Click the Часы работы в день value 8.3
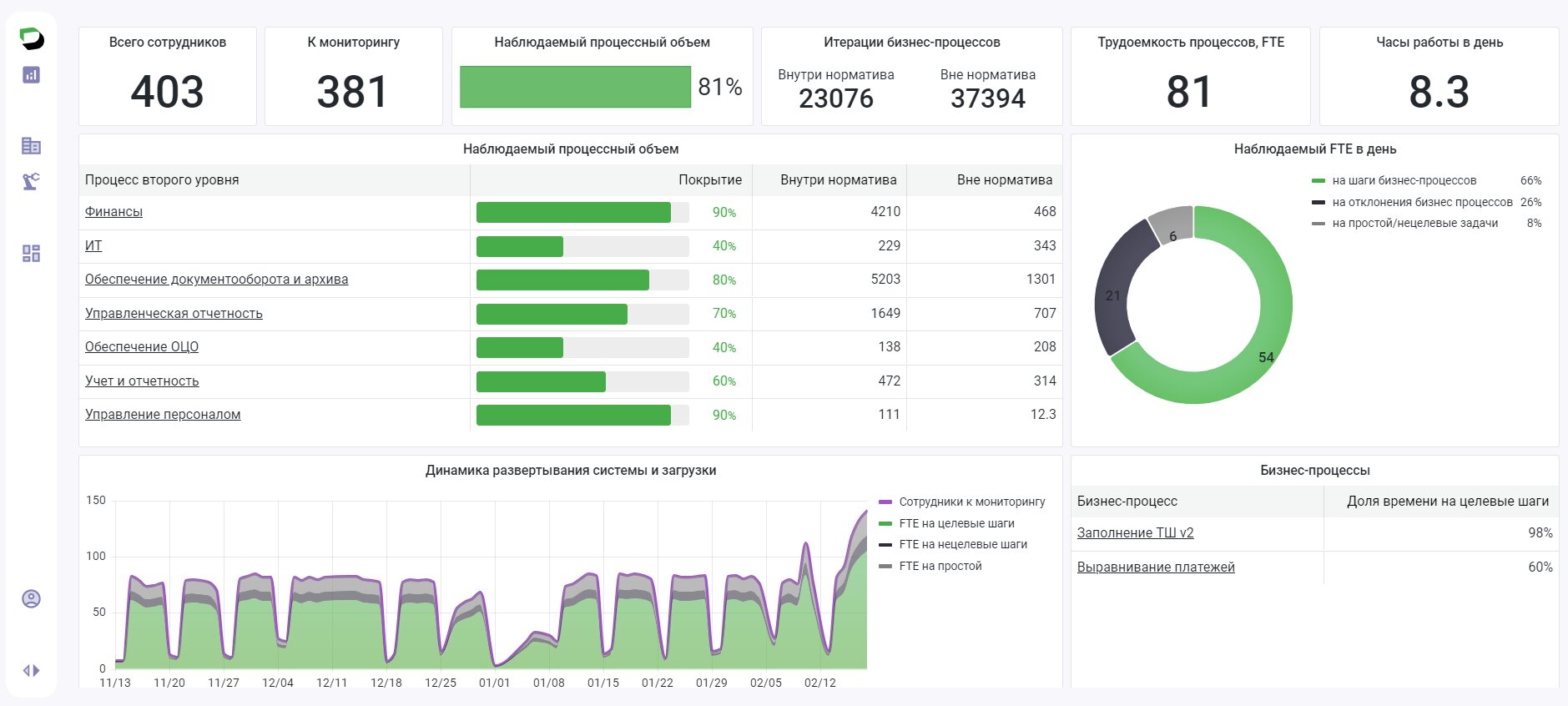Viewport: 1568px width, 706px height. coord(1439,92)
